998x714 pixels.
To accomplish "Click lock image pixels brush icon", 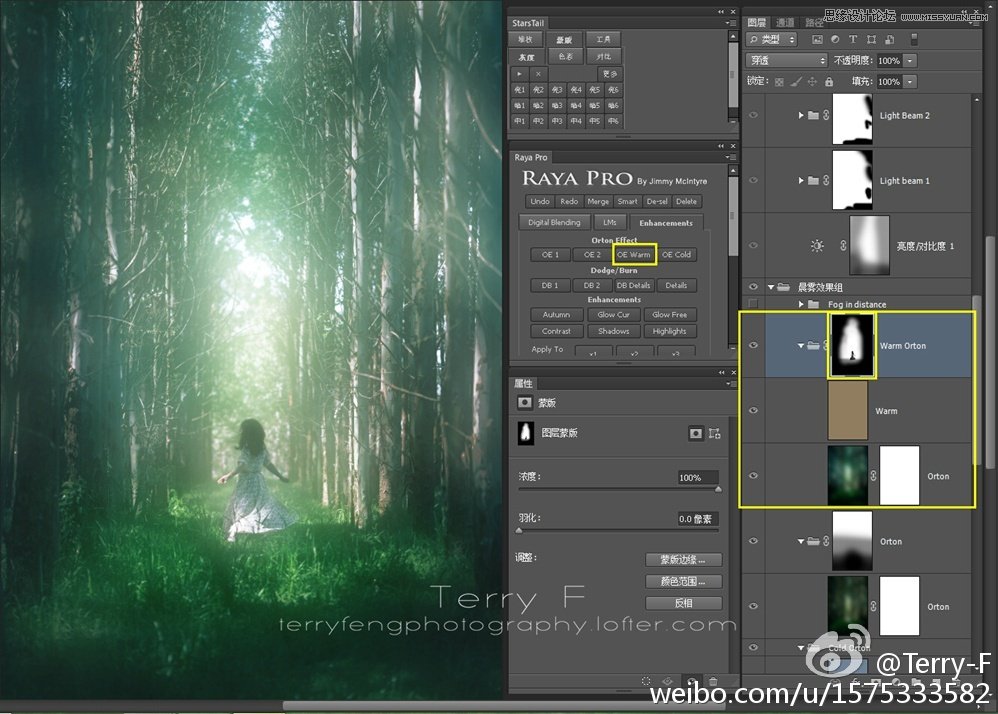I will [796, 81].
